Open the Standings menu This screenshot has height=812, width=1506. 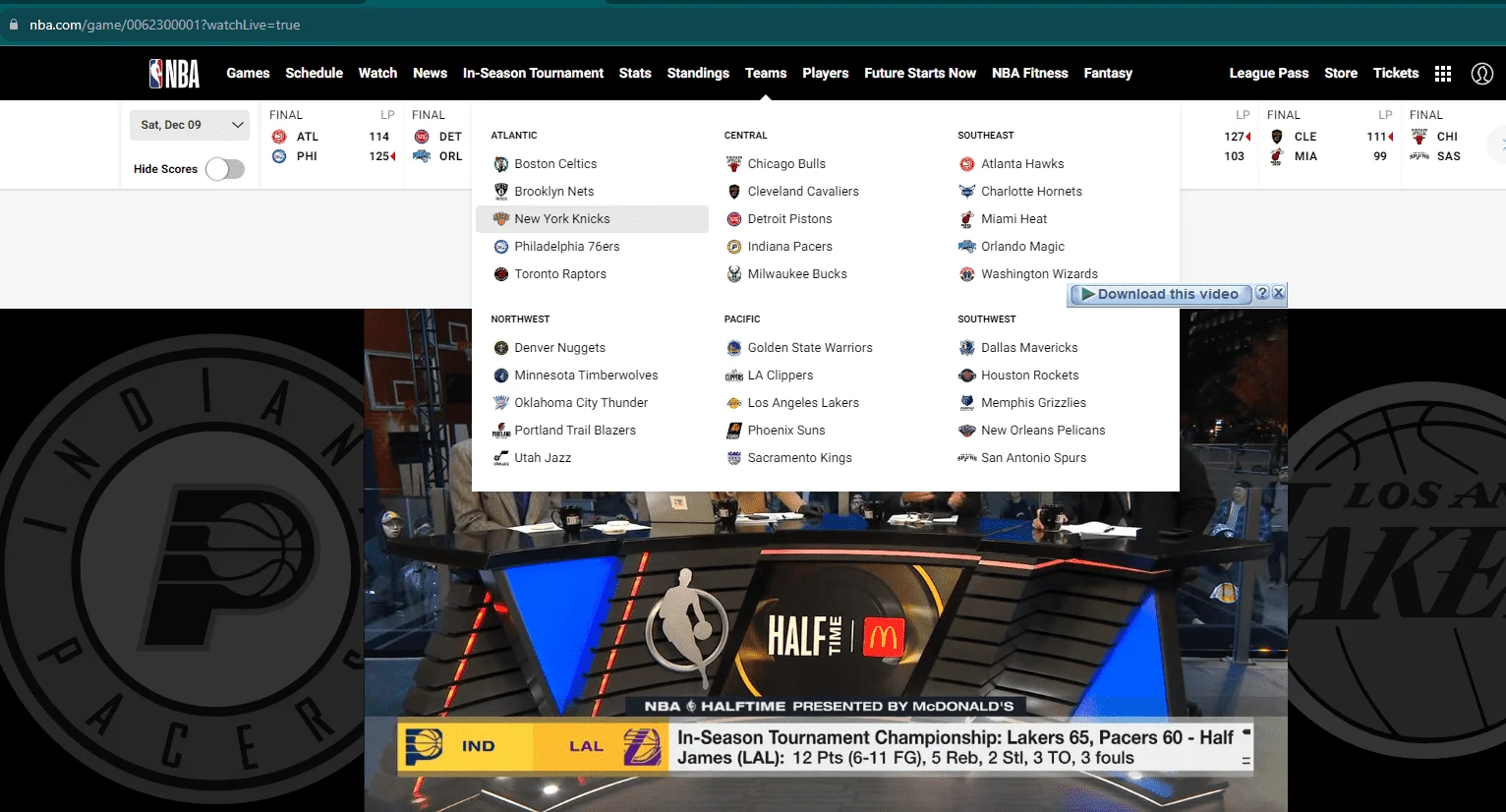tap(698, 73)
